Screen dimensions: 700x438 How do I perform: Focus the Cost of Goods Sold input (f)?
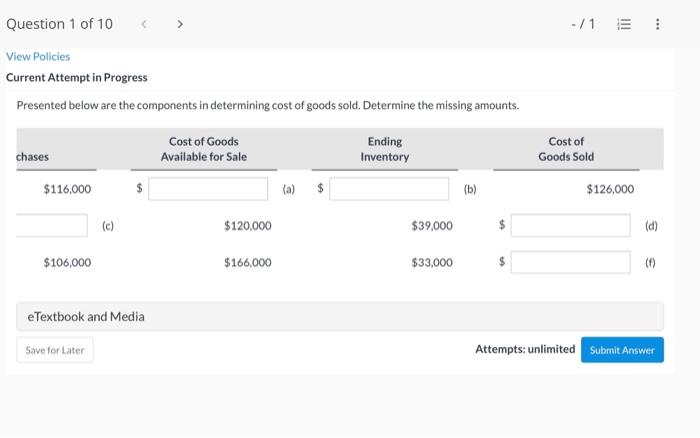pyautogui.click(x=570, y=262)
